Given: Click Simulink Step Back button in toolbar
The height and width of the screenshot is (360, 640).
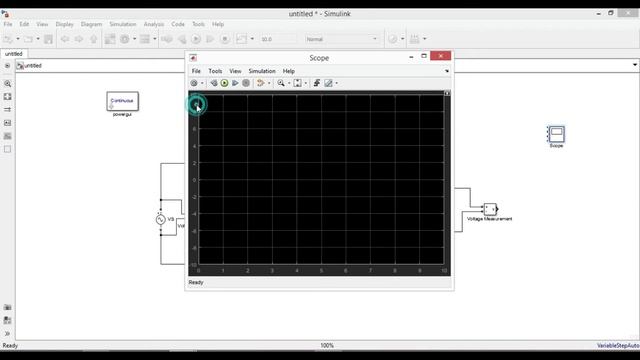Looking at the screenshot, I should tap(182, 39).
